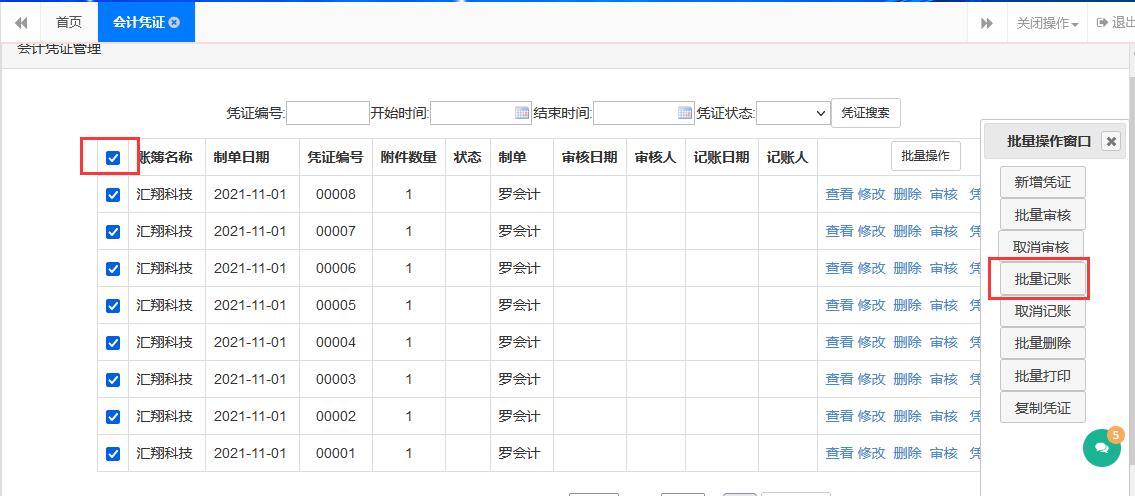Click into the 凭证编号 input field
The image size is (1135, 496).
(328, 113)
